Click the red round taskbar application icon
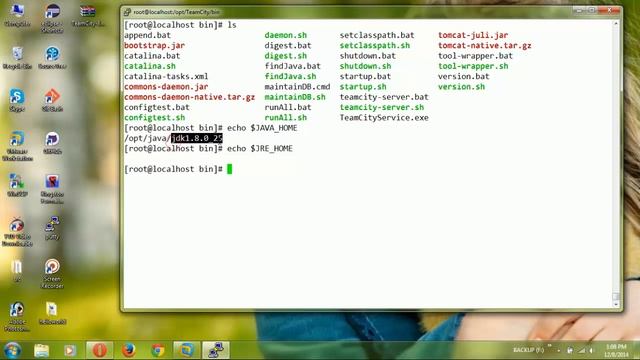640x360 pixels. click(100, 350)
